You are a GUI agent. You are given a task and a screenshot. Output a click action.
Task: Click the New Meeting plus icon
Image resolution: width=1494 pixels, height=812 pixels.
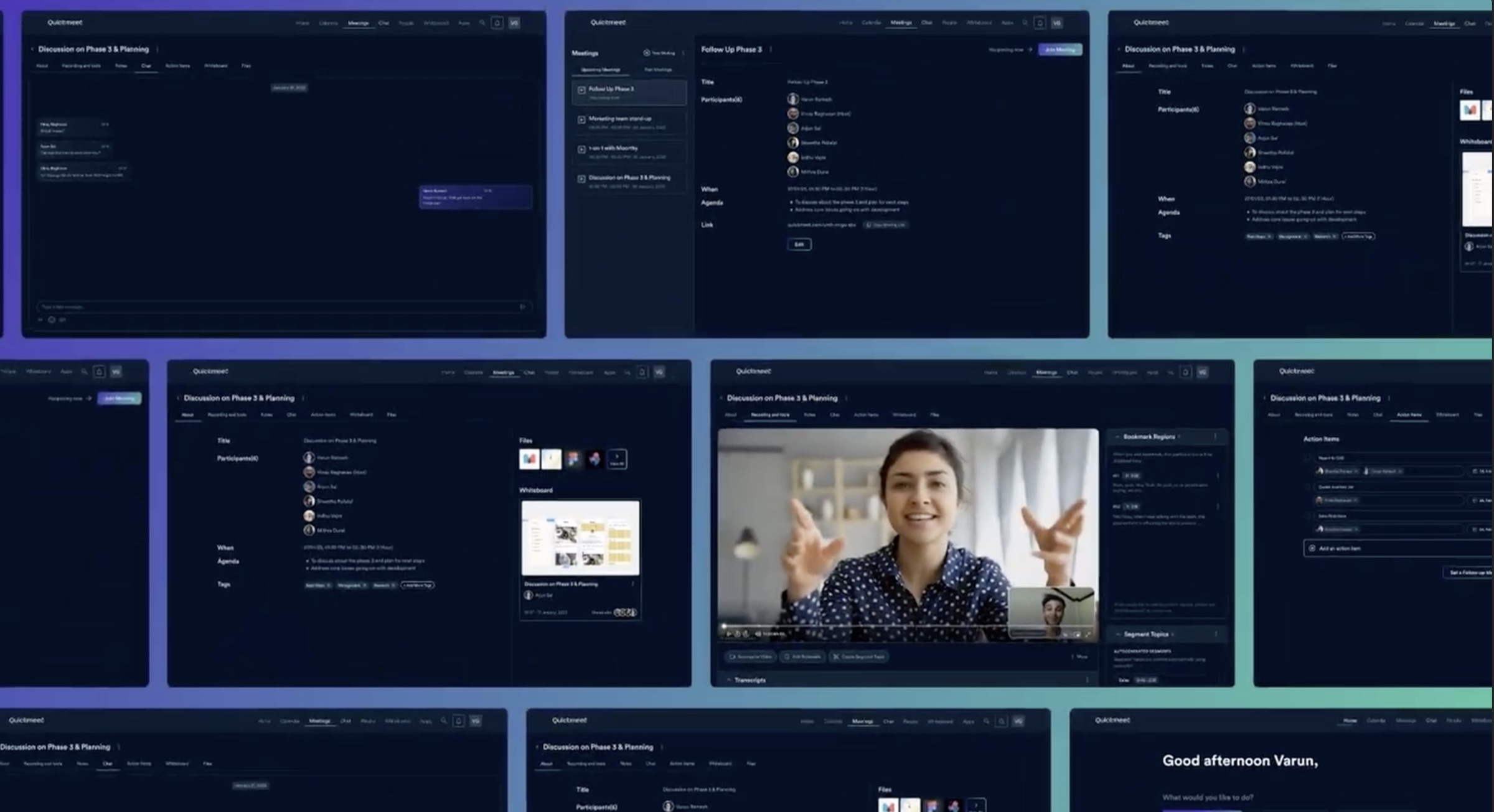pyautogui.click(x=646, y=53)
